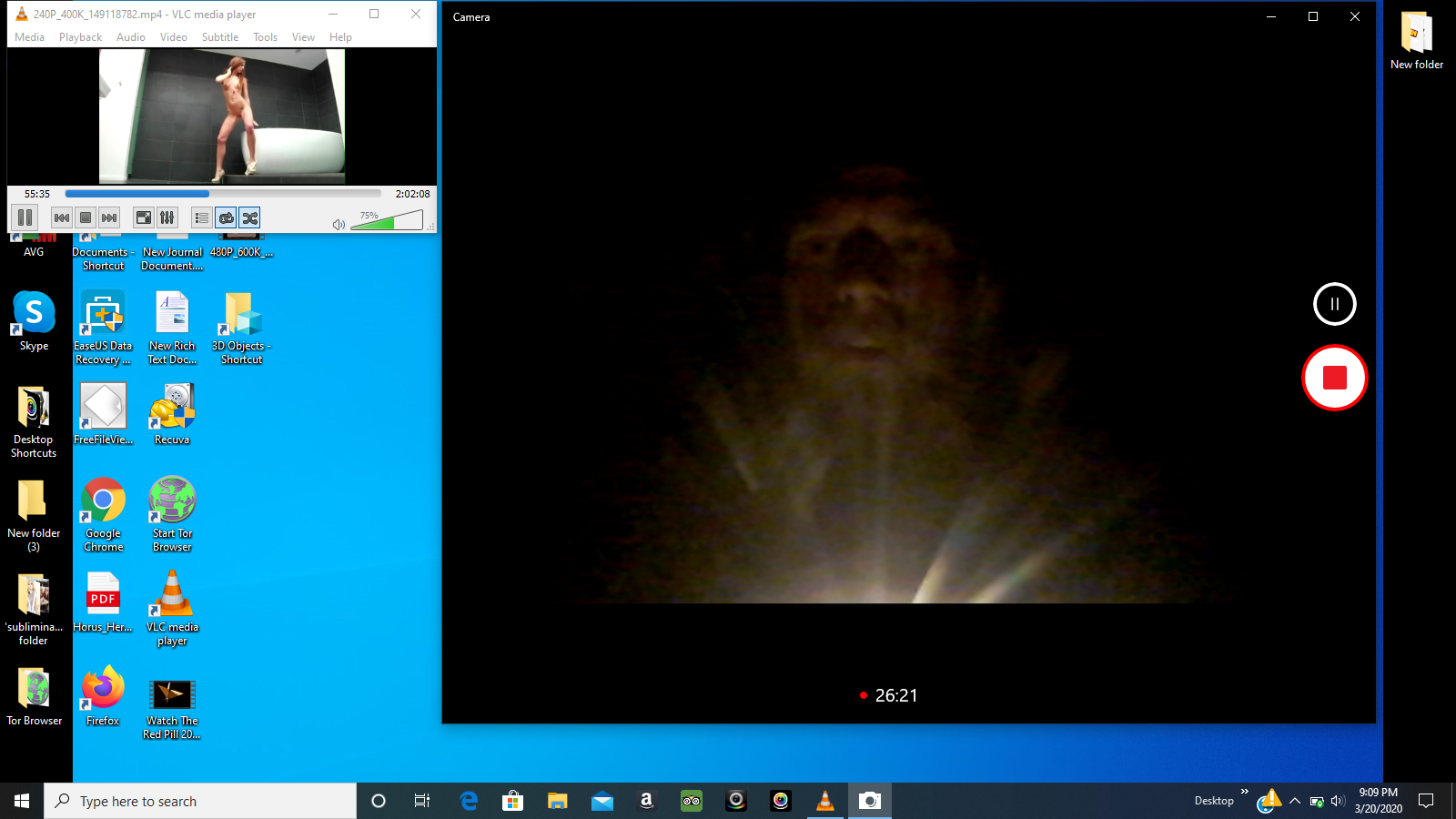The image size is (1456, 819).
Task: Select VLC media player desktop shortcut
Action: point(172,609)
